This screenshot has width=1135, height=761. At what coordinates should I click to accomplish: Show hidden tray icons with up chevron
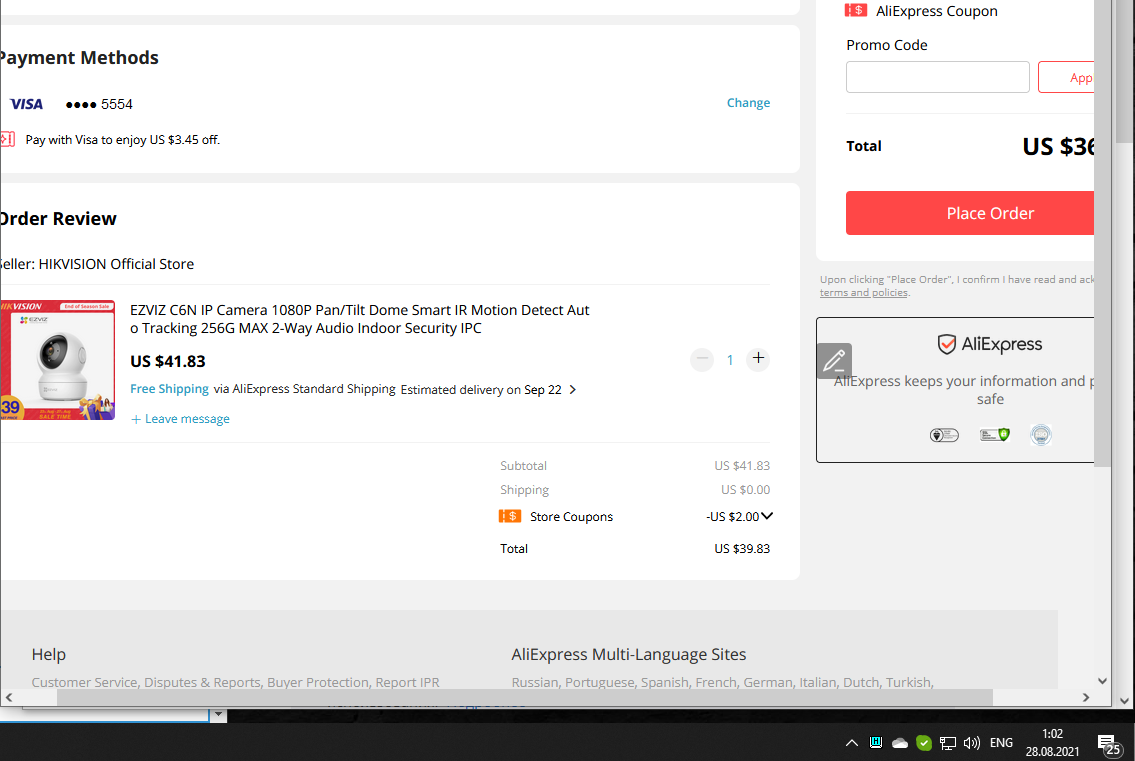[852, 743]
